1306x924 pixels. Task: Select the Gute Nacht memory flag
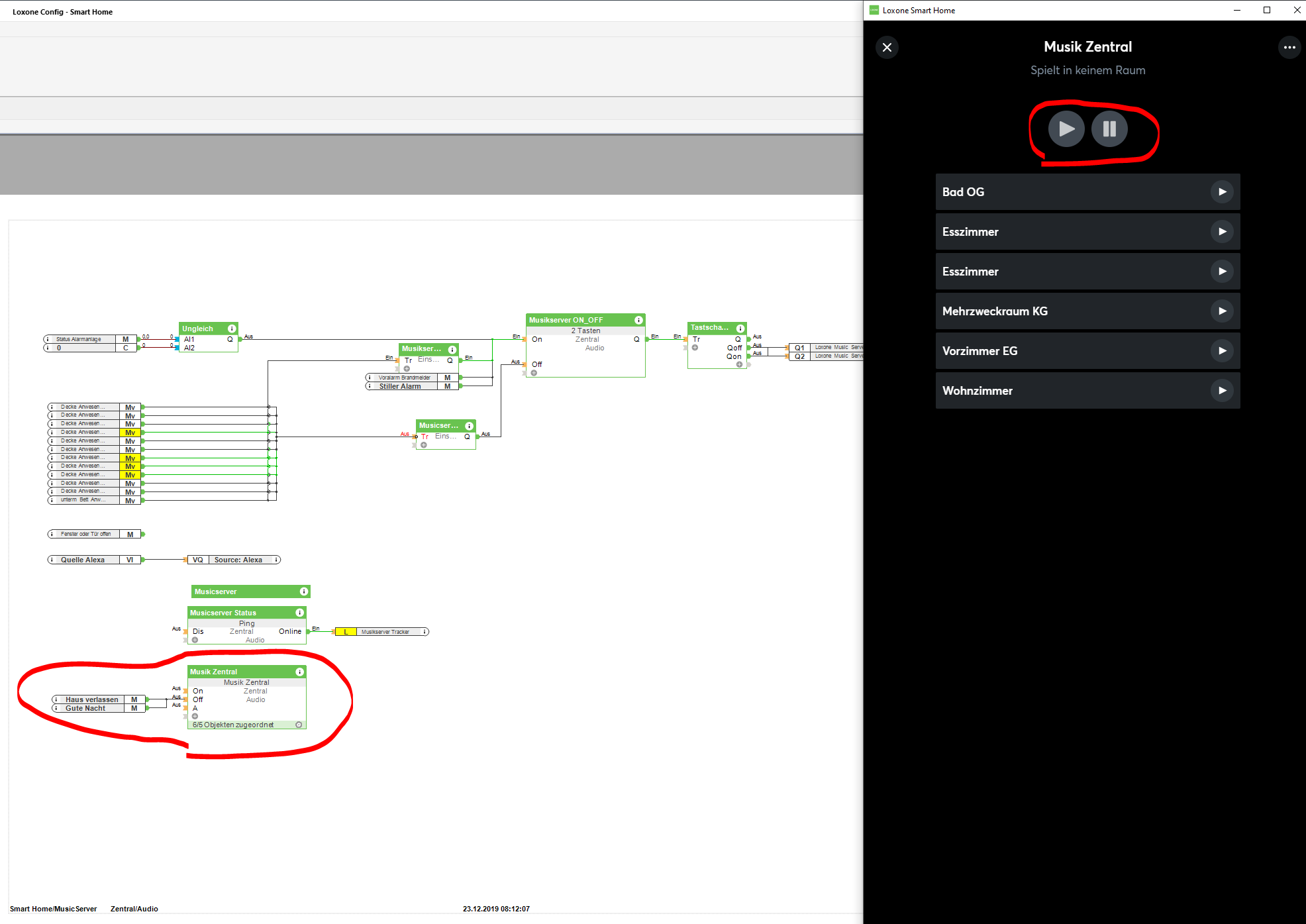click(x=85, y=708)
